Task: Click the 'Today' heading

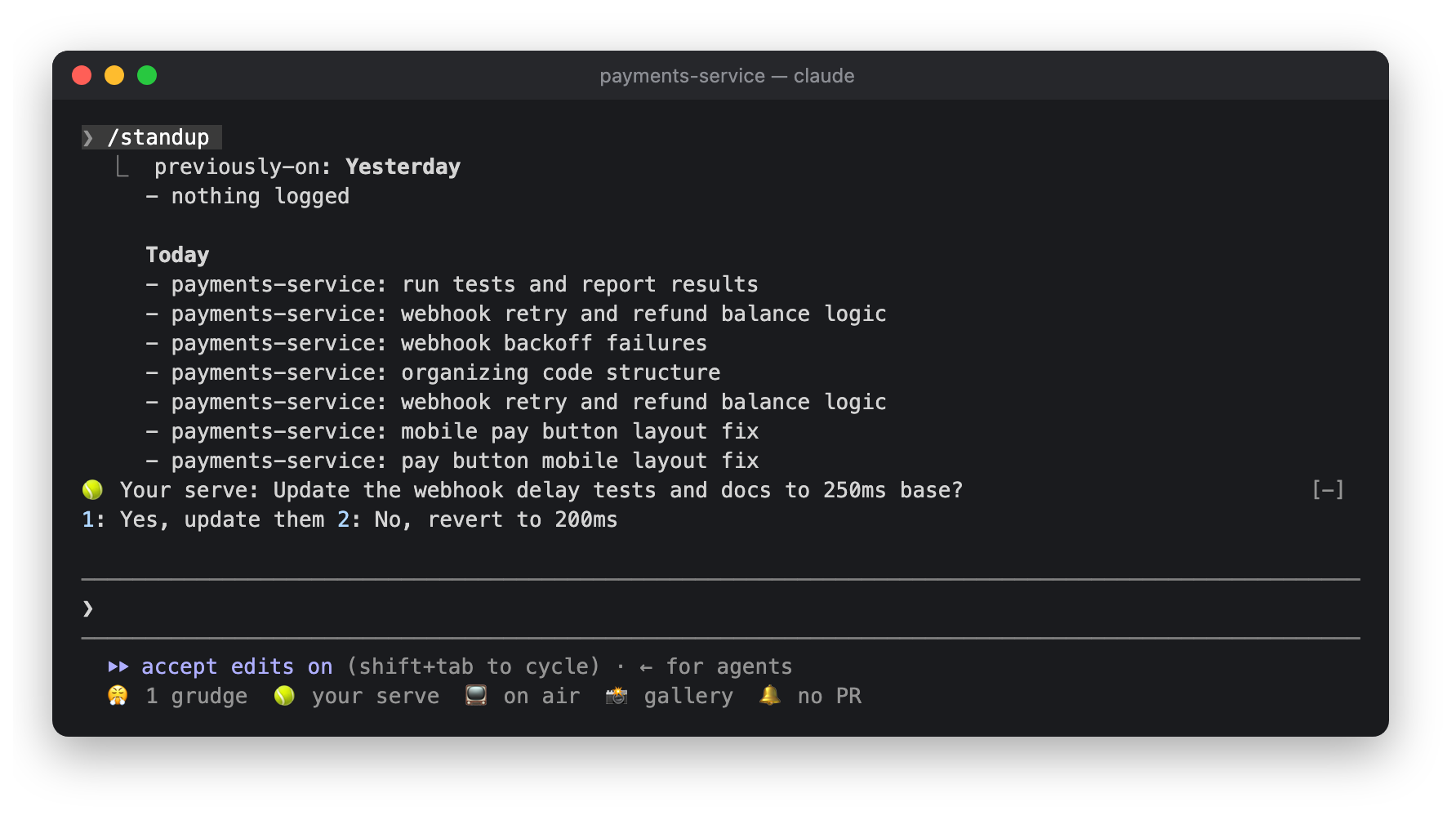Action: coord(177,255)
